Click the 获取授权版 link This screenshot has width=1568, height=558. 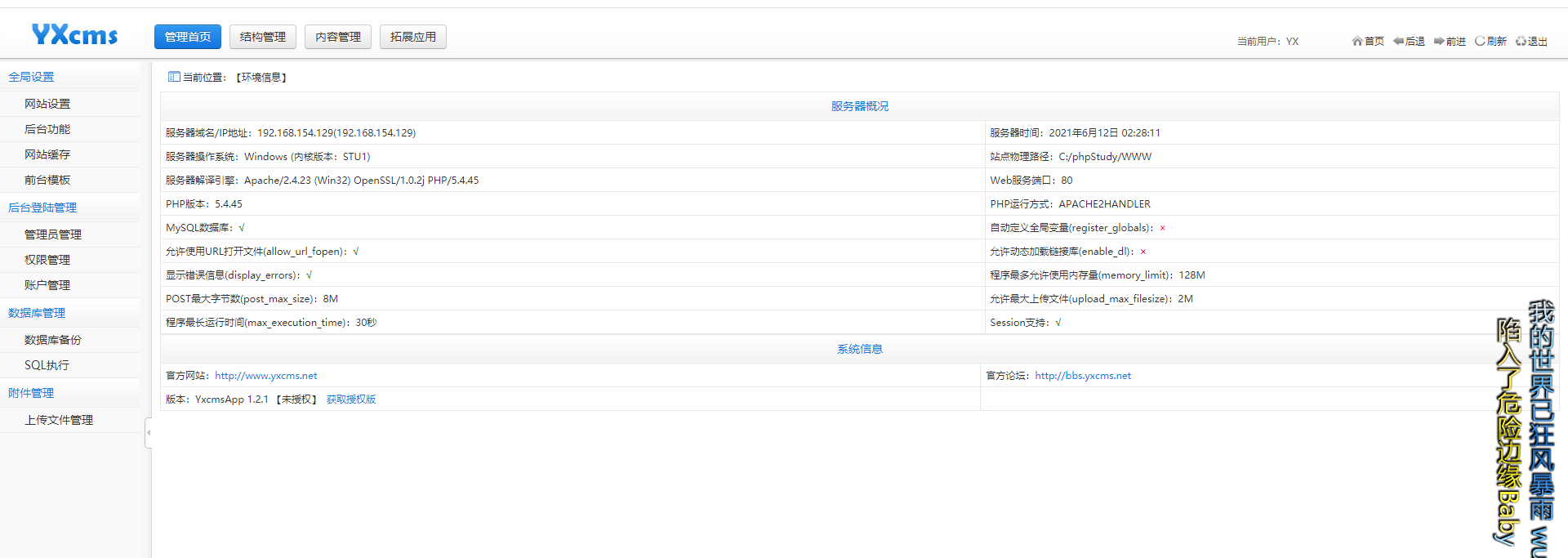point(351,400)
